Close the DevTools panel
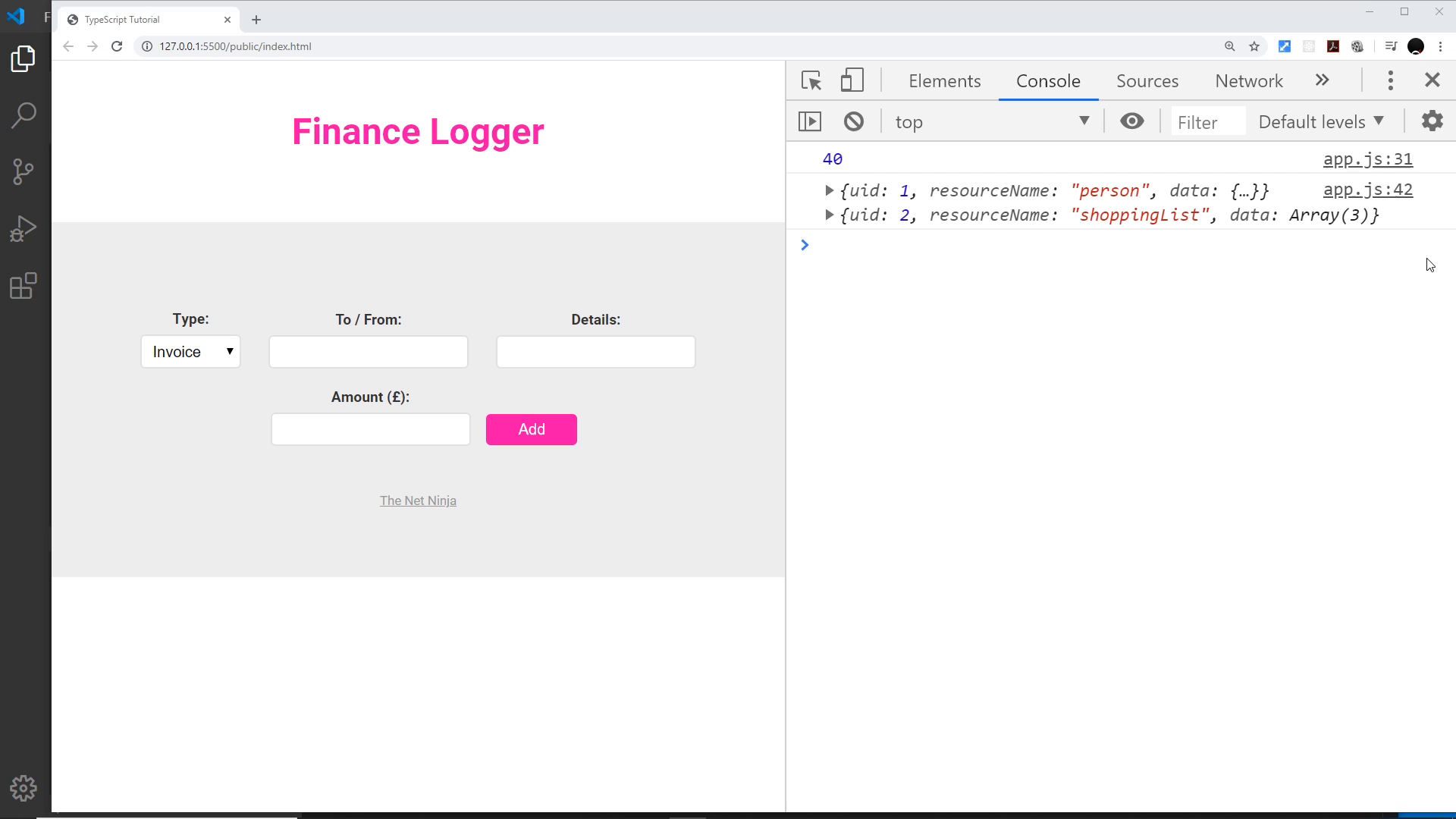This screenshot has width=1456, height=819. pyautogui.click(x=1432, y=80)
